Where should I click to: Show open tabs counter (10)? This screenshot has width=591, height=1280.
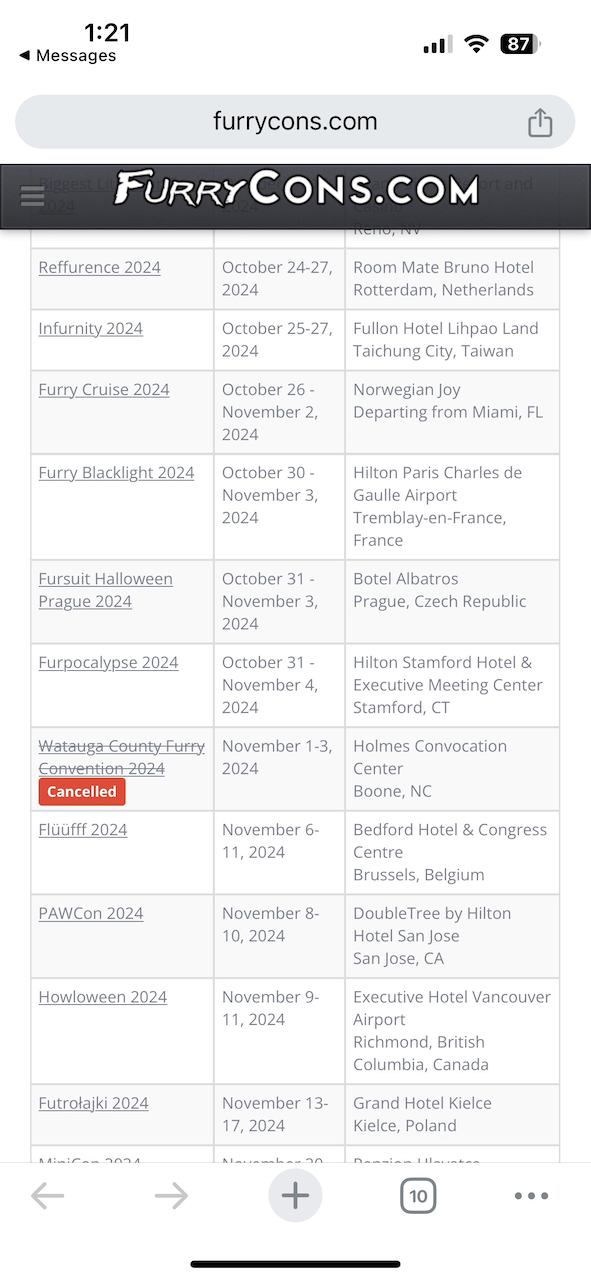click(418, 1196)
